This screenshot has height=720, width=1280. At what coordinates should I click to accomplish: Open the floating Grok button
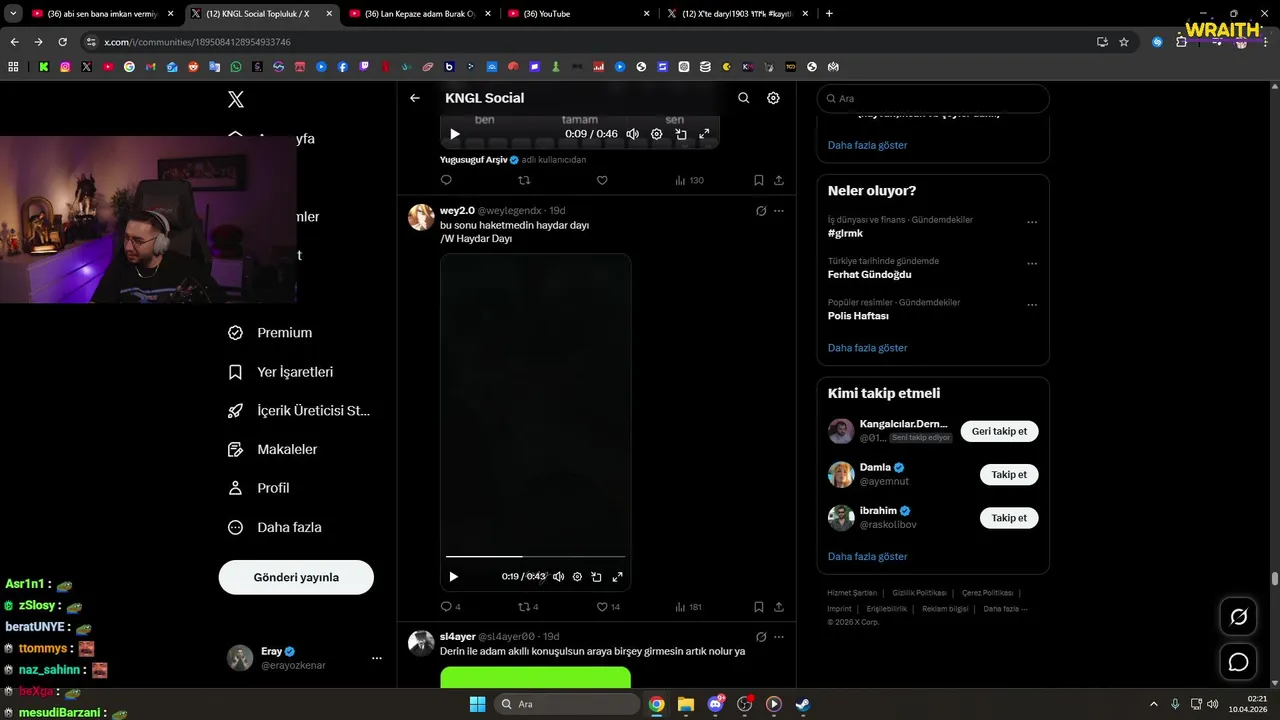(1239, 617)
